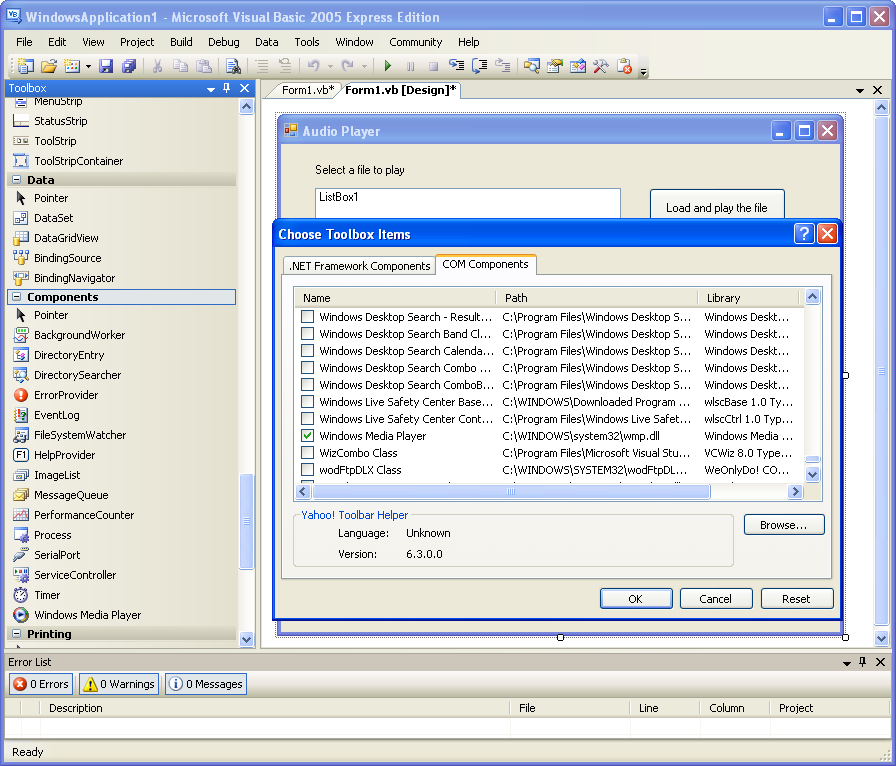The image size is (896, 766).
Task: Open the Community menu
Action: coord(415,42)
